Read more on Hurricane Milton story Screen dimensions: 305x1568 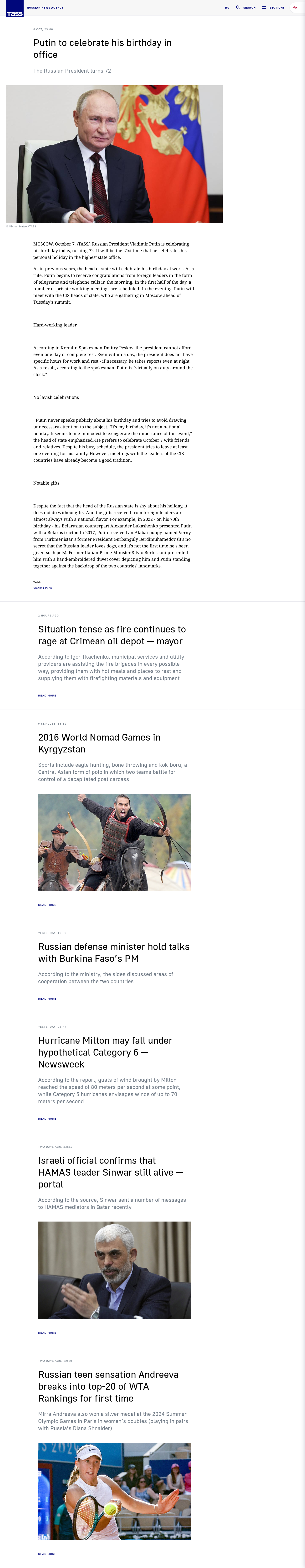pyautogui.click(x=47, y=1118)
